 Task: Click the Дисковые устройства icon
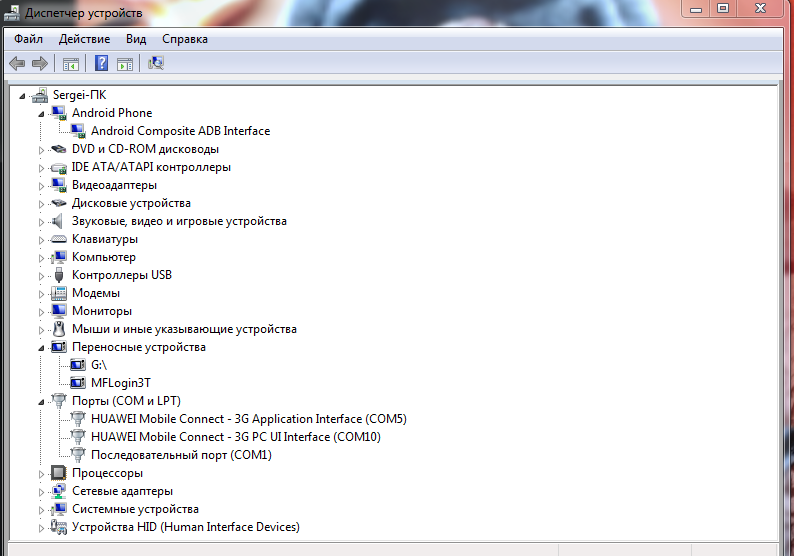[59, 203]
